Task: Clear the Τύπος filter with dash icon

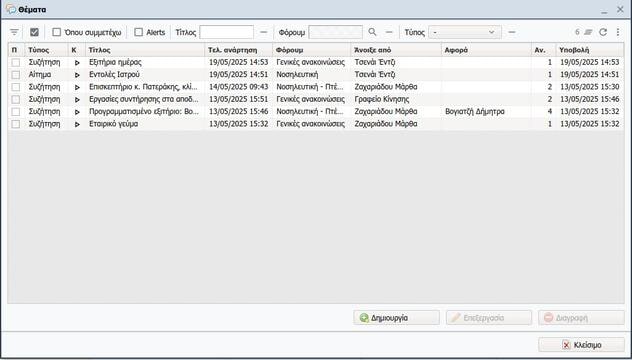Action: click(512, 32)
